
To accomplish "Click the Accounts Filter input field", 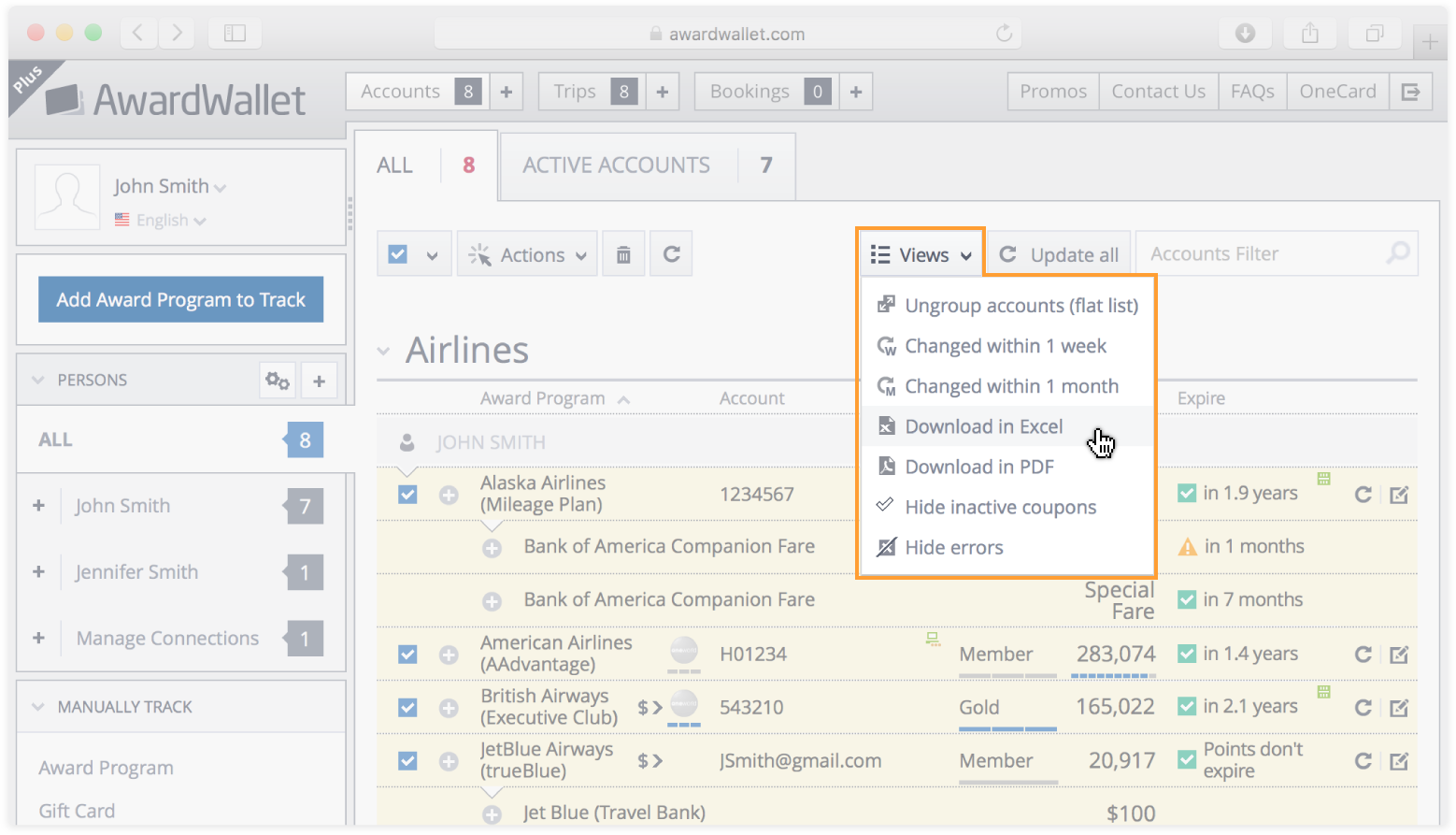I will (1277, 253).
